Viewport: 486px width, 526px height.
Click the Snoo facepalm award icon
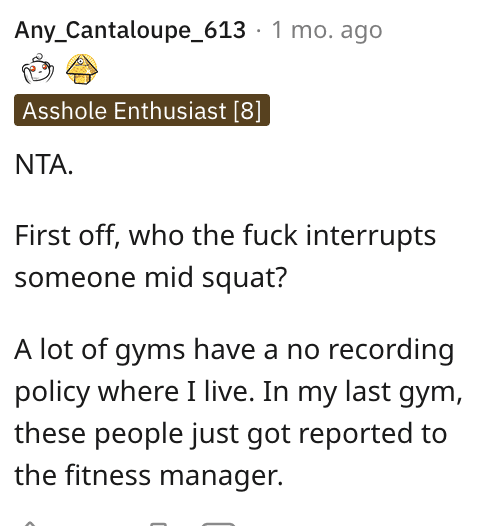click(38, 69)
